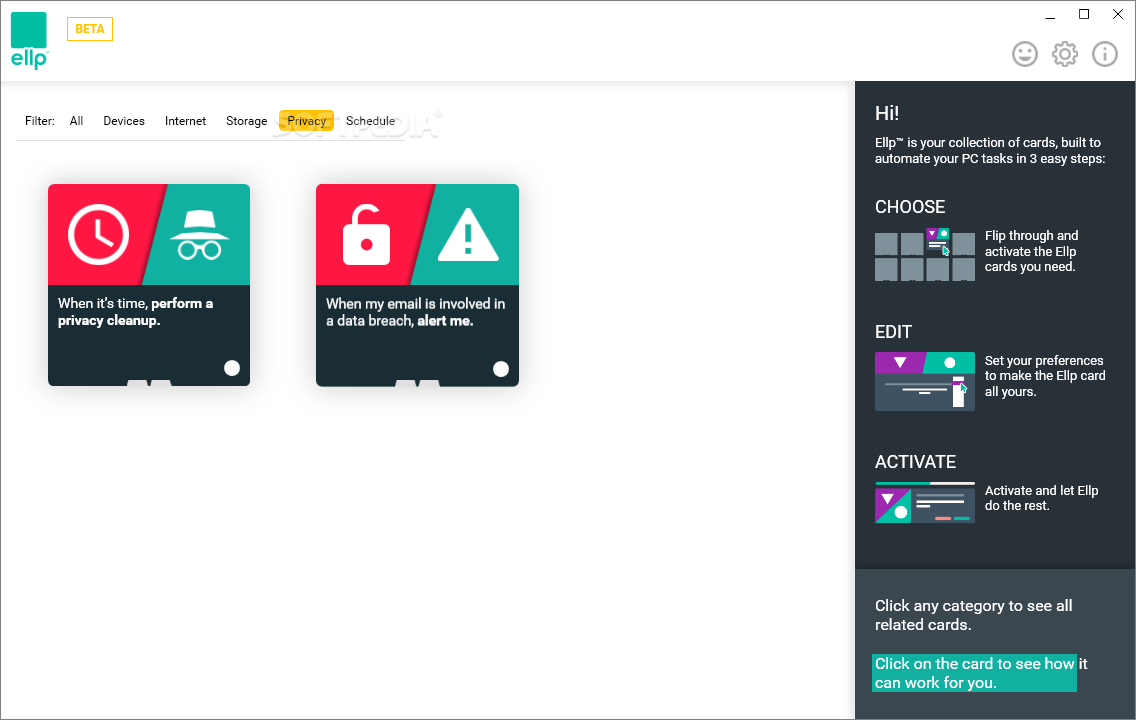Click the CHOOSE step card grid illustration
This screenshot has width=1136, height=720.
click(924, 254)
